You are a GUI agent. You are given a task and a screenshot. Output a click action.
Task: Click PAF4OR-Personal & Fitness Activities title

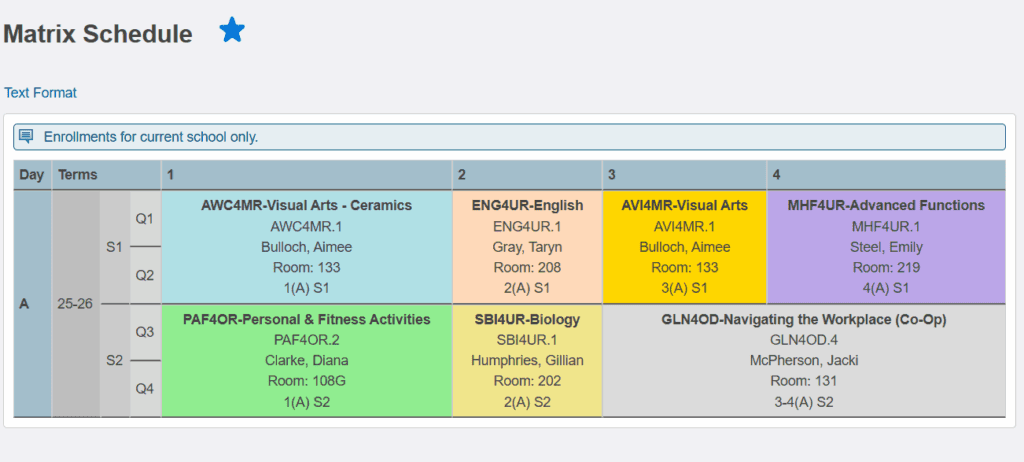tap(306, 320)
